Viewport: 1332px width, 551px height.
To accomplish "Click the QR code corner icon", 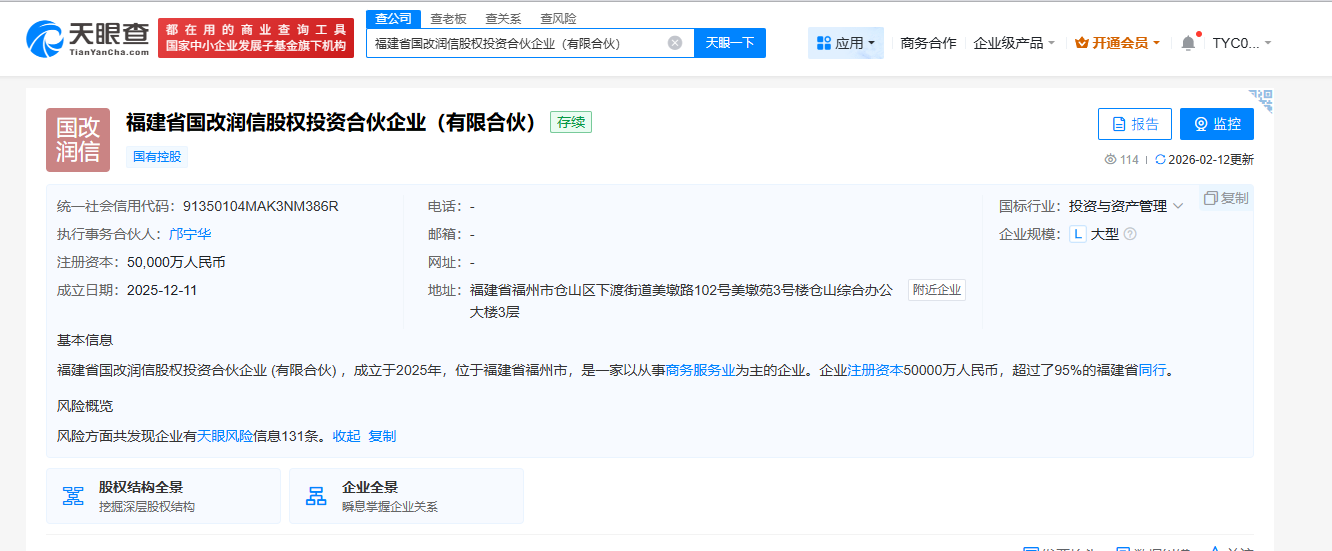I will pos(1261,99).
